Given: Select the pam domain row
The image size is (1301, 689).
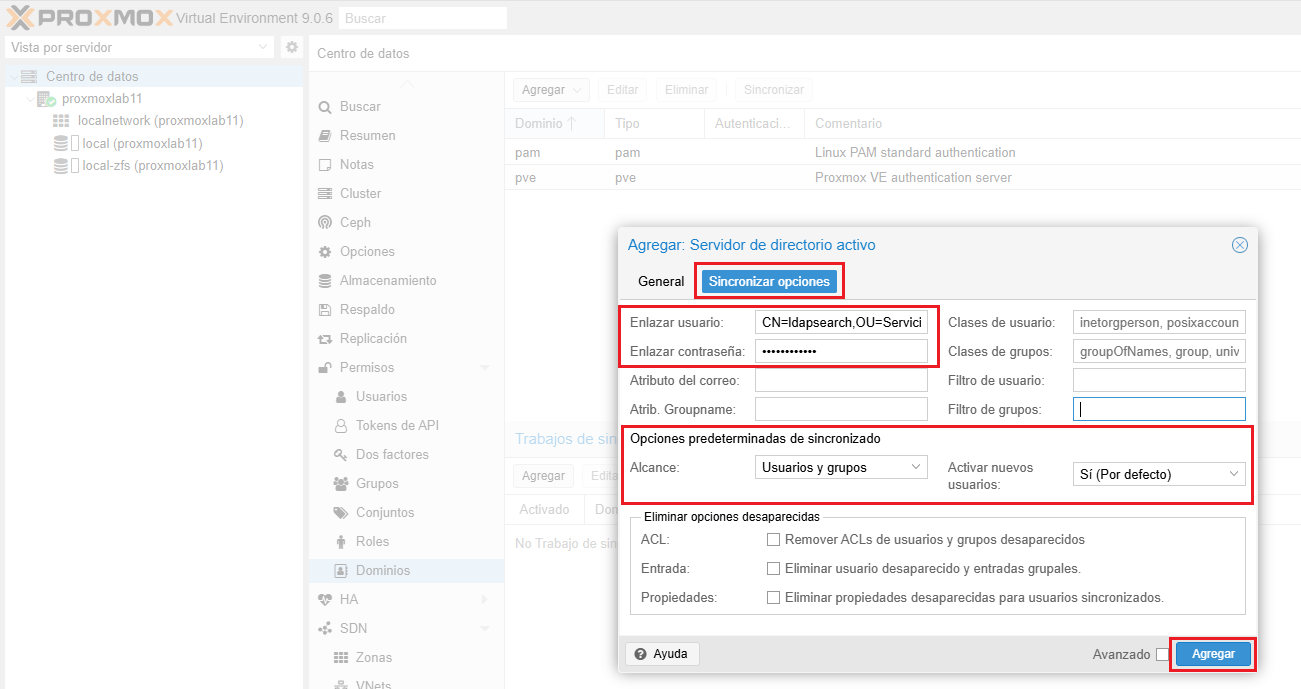Looking at the screenshot, I should tap(902, 153).
